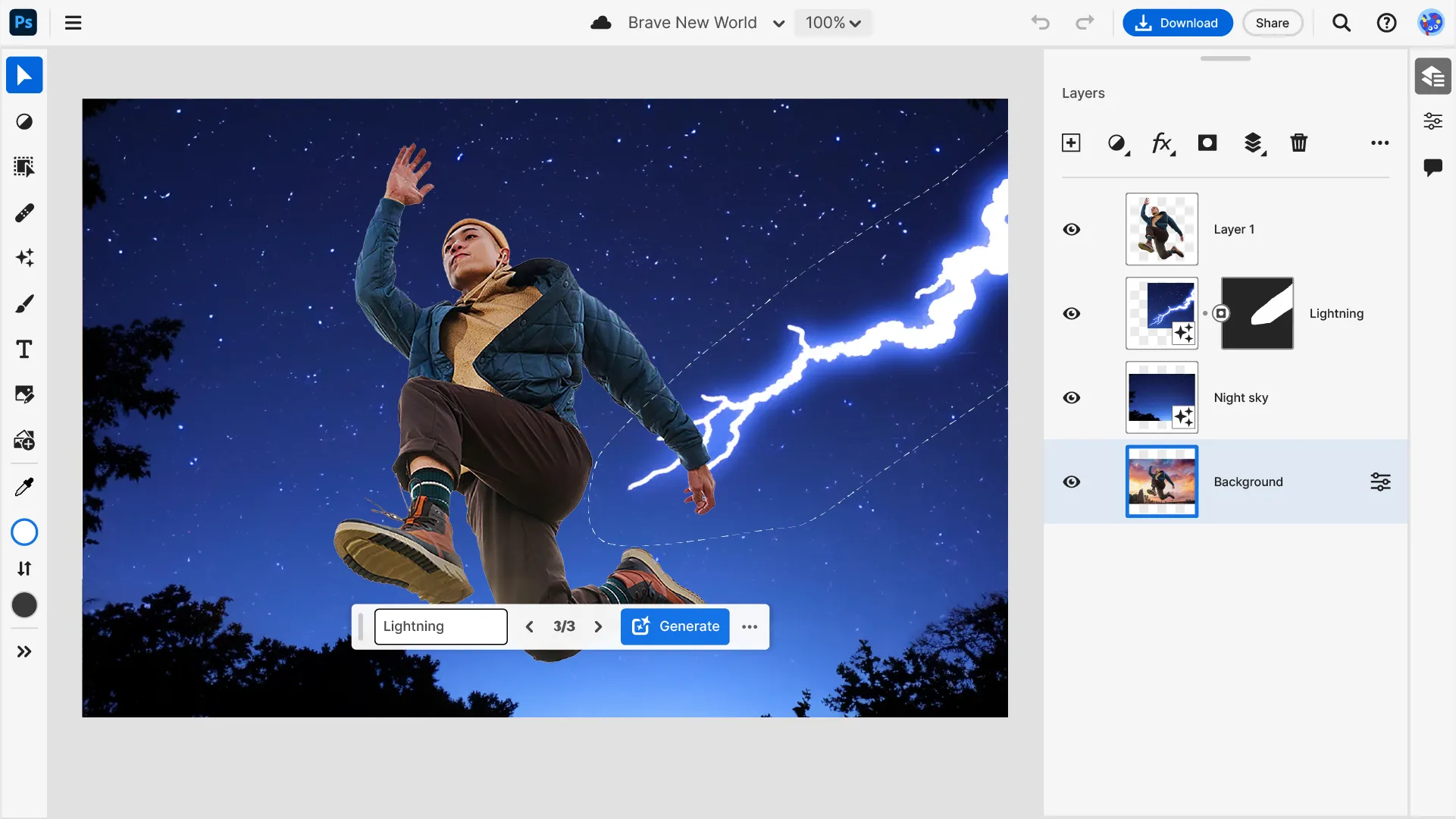
Task: Open the layer effects fx menu
Action: coord(1162,143)
